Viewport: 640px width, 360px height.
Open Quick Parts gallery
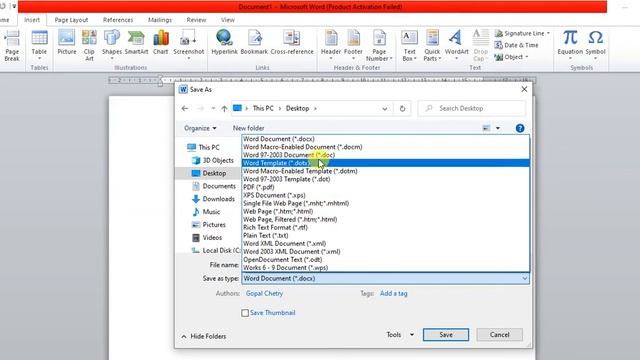click(x=432, y=46)
